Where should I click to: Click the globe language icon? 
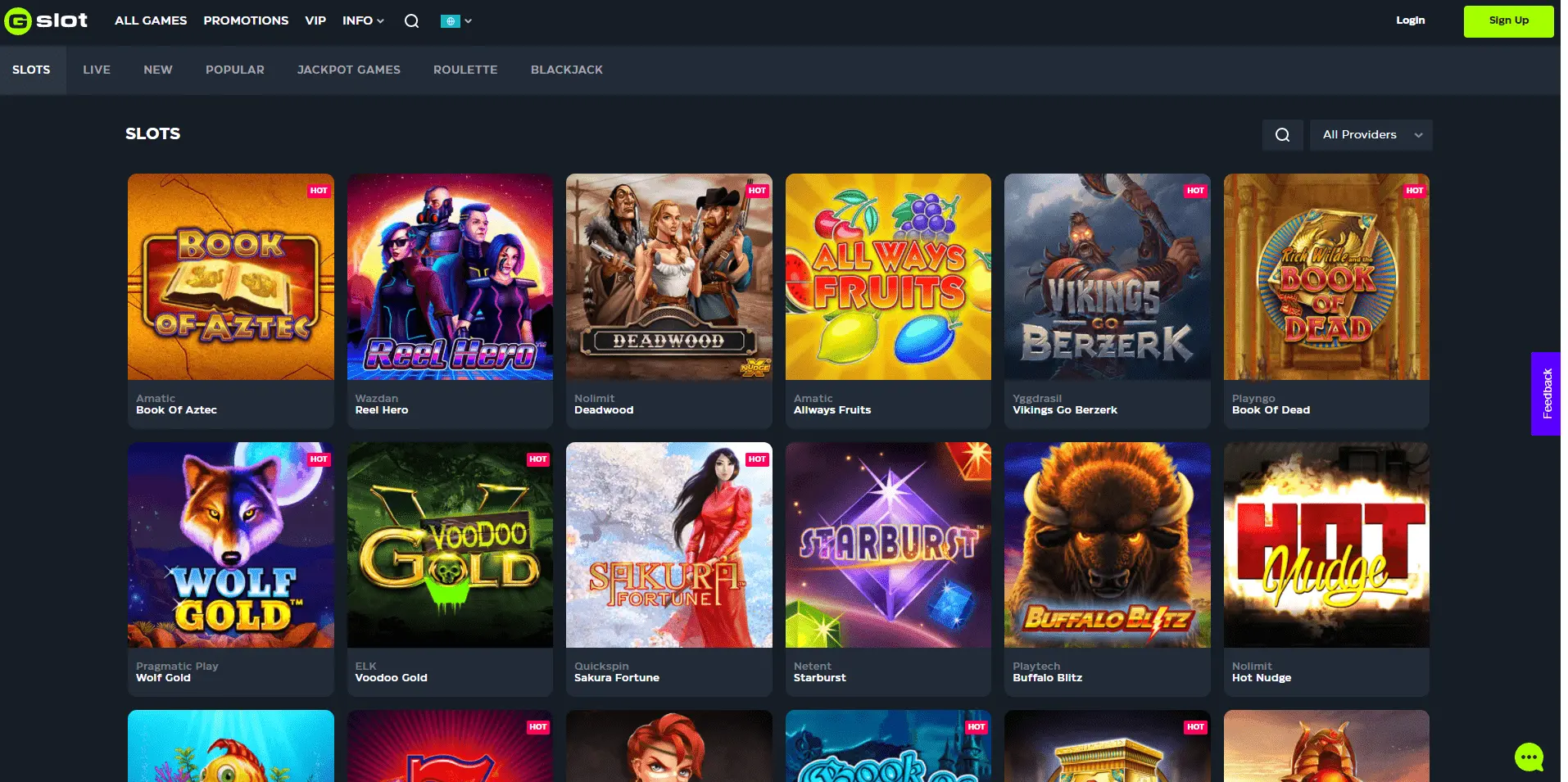coord(450,21)
